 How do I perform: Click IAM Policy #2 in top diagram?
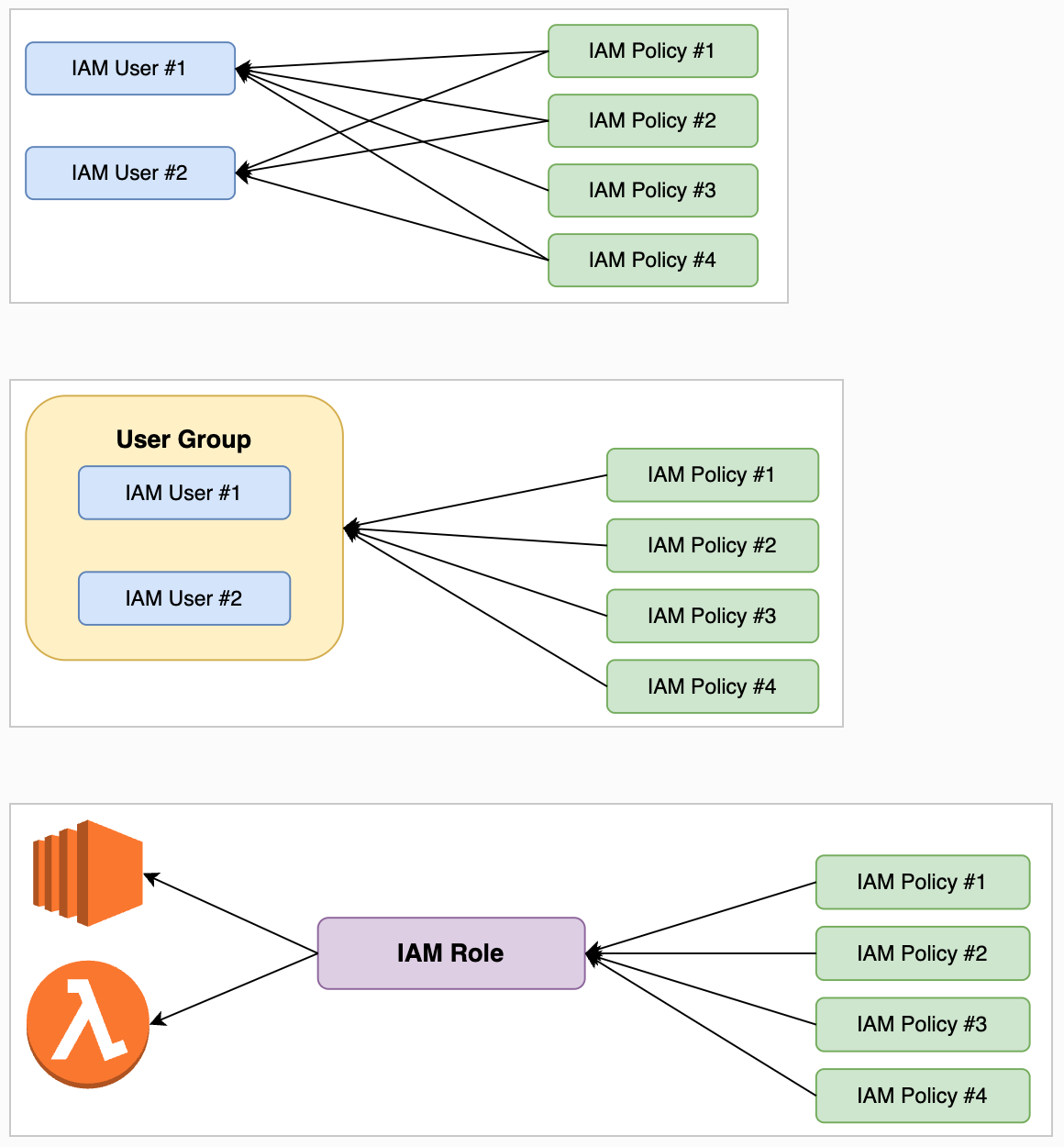(653, 121)
